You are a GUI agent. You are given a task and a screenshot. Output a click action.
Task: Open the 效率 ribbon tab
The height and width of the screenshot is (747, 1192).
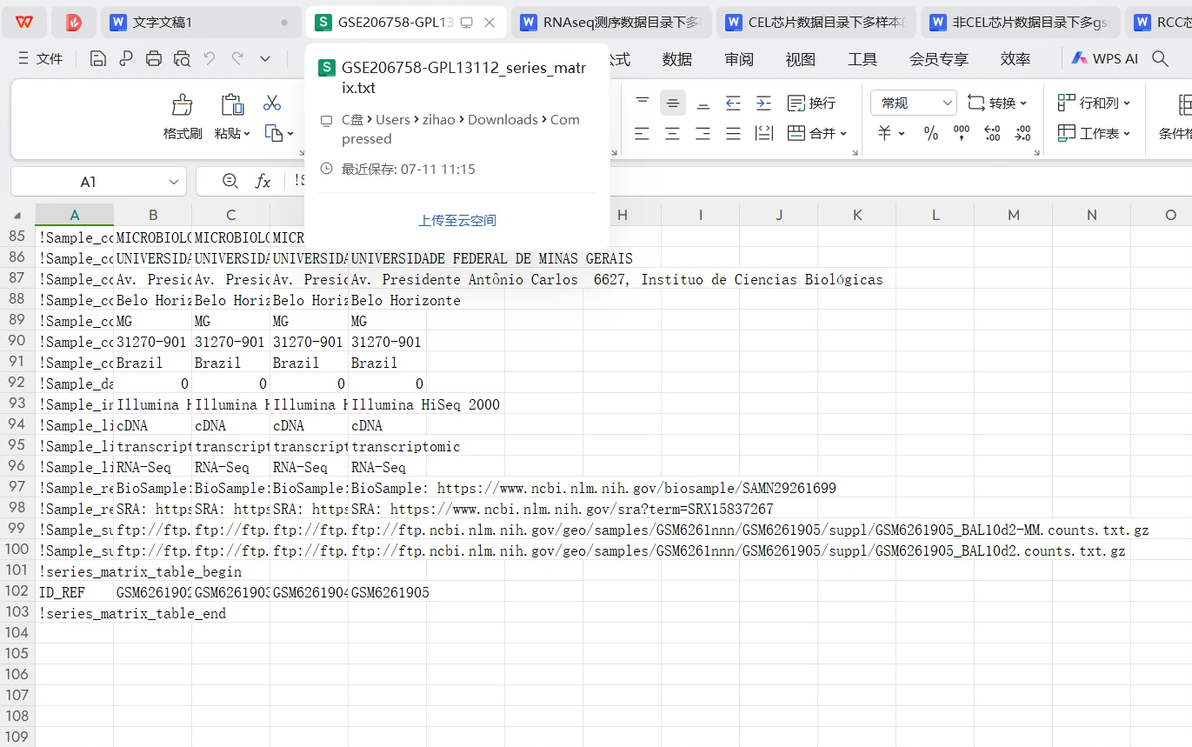[1015, 59]
